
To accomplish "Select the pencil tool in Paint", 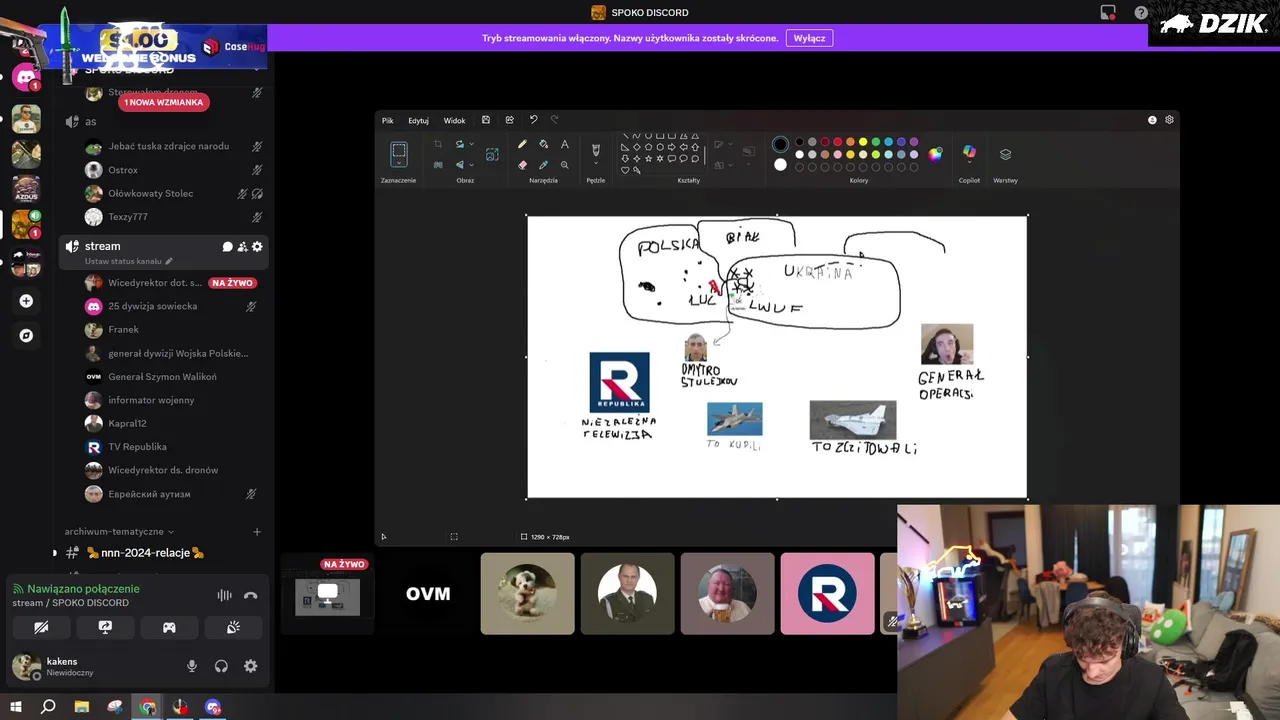I will [522, 144].
